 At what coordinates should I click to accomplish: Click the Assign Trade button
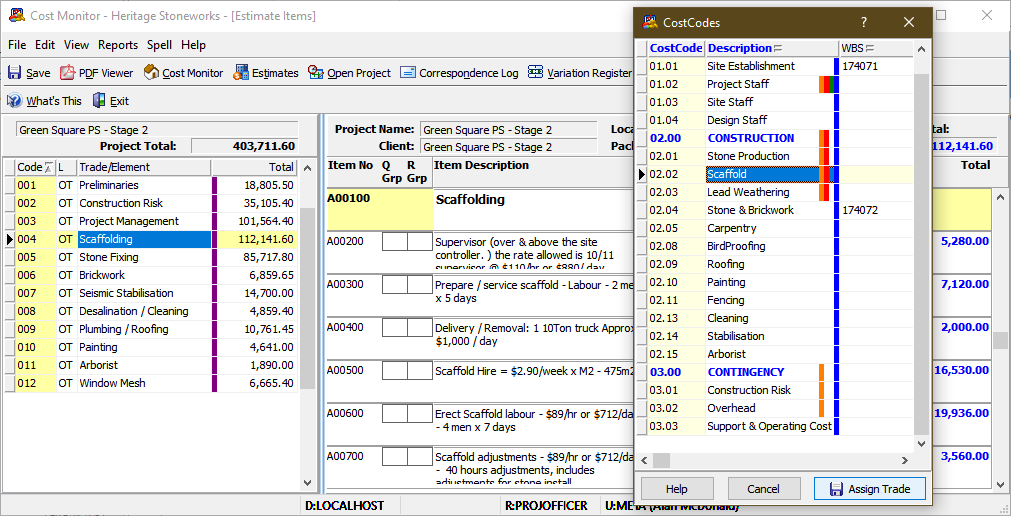point(870,489)
